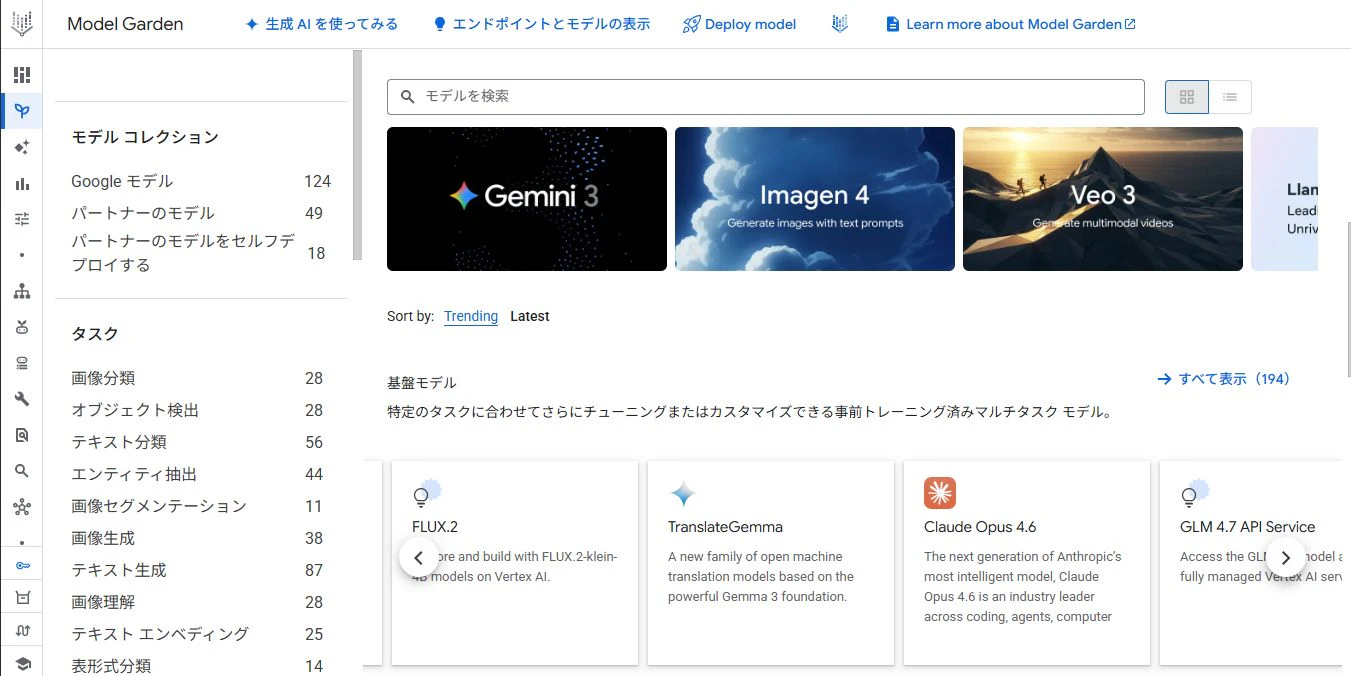
Task: Open the network graph icon in sidebar
Action: click(22, 507)
